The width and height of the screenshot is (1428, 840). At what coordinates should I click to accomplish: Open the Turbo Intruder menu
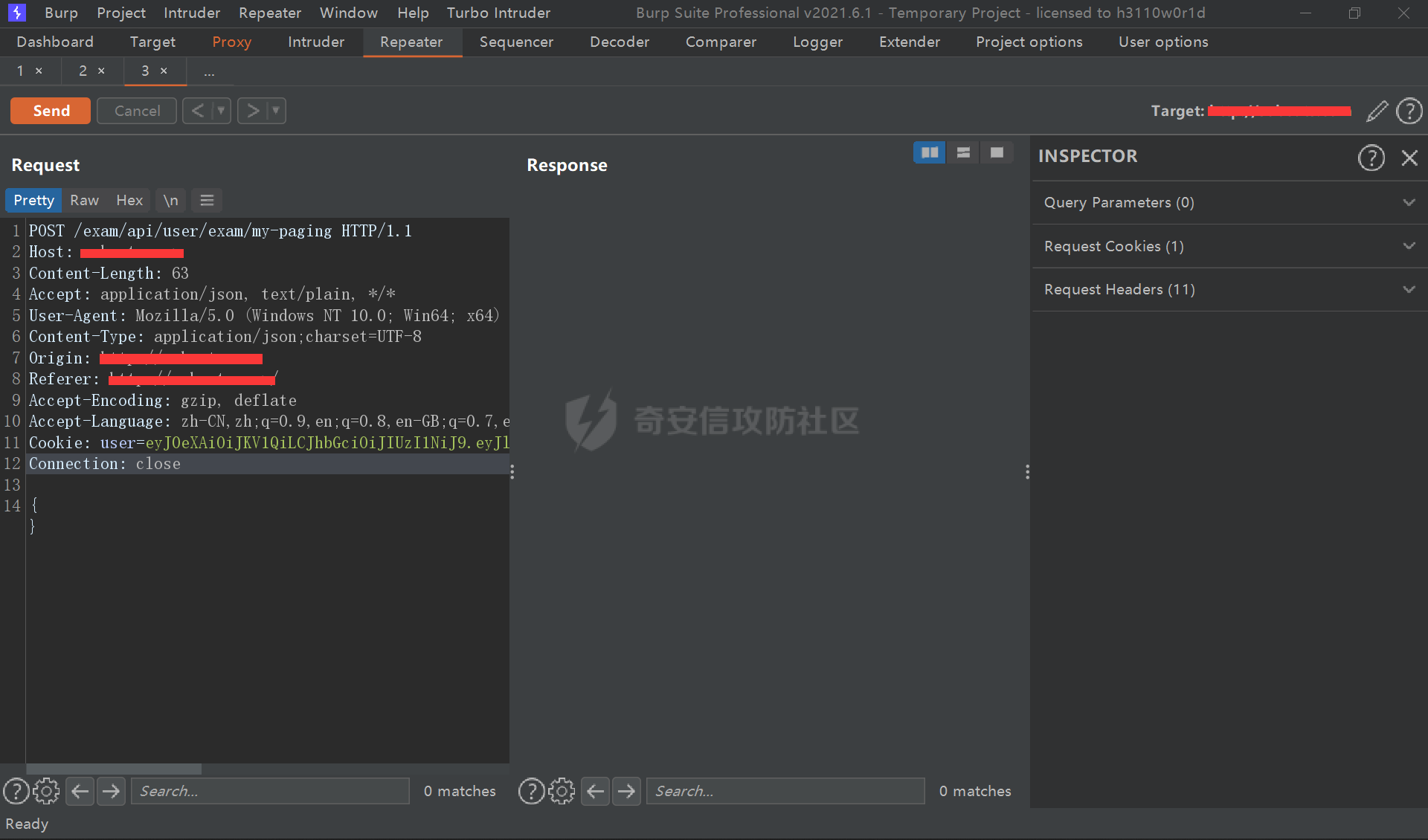[x=498, y=13]
